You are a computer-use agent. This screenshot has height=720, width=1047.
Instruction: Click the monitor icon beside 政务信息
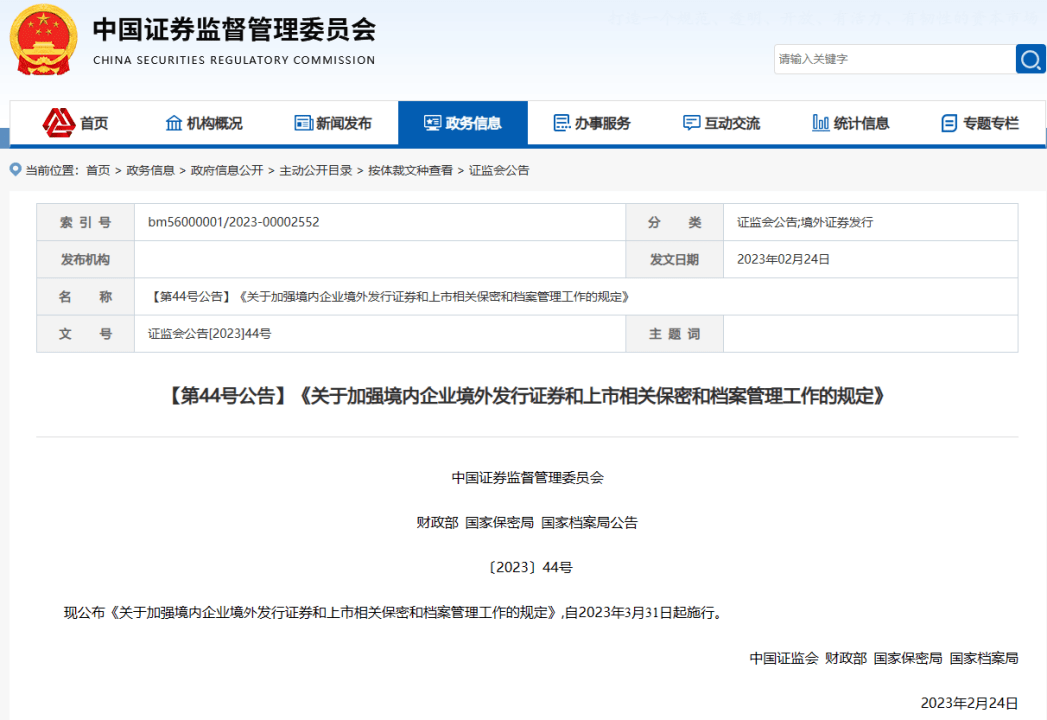tap(432, 123)
